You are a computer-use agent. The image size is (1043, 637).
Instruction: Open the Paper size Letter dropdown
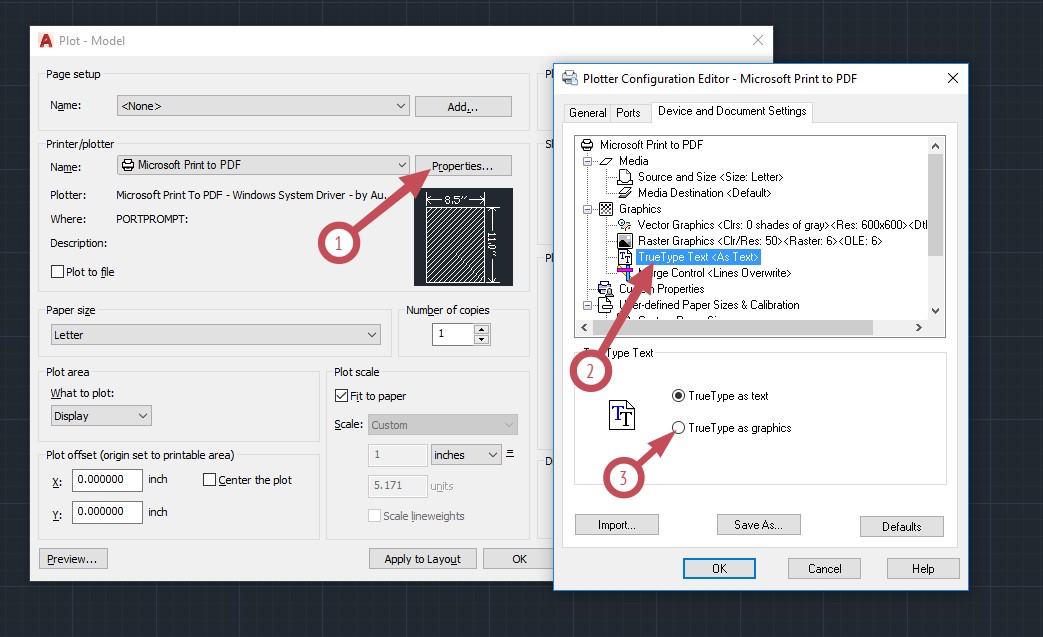216,334
